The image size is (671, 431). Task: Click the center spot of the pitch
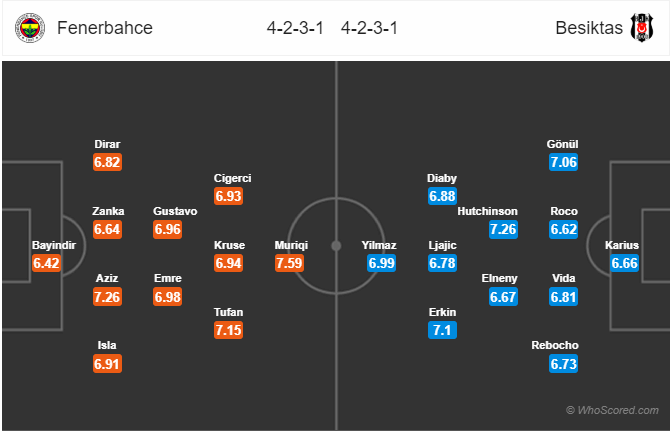pyautogui.click(x=336, y=246)
